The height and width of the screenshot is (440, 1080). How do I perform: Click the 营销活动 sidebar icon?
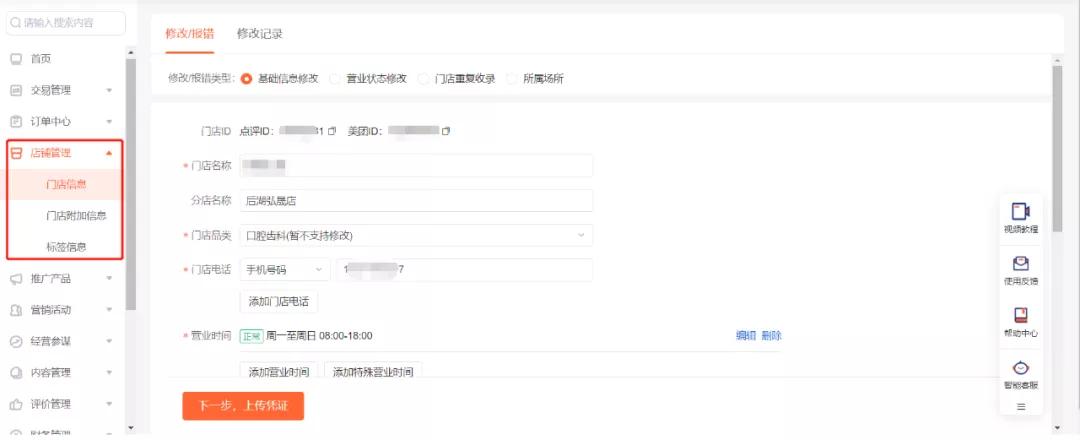click(x=17, y=311)
